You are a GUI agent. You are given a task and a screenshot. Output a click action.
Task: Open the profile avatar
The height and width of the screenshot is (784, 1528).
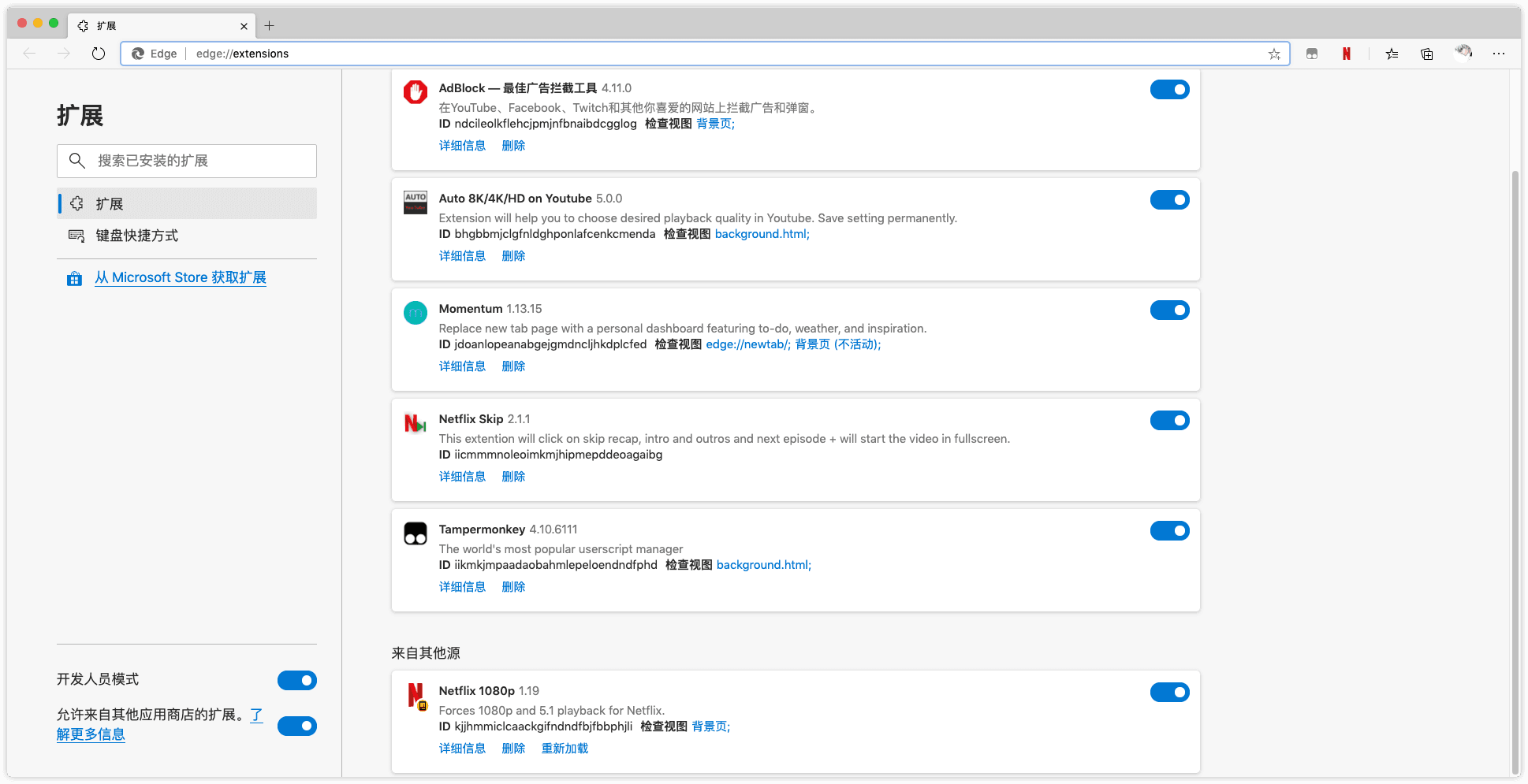tap(1463, 53)
